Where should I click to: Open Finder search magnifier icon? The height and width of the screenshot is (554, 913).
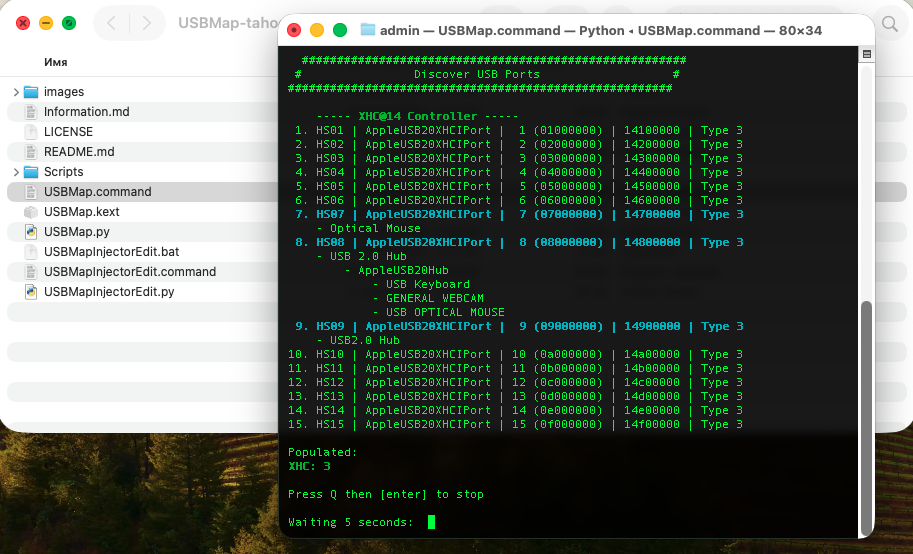[890, 23]
